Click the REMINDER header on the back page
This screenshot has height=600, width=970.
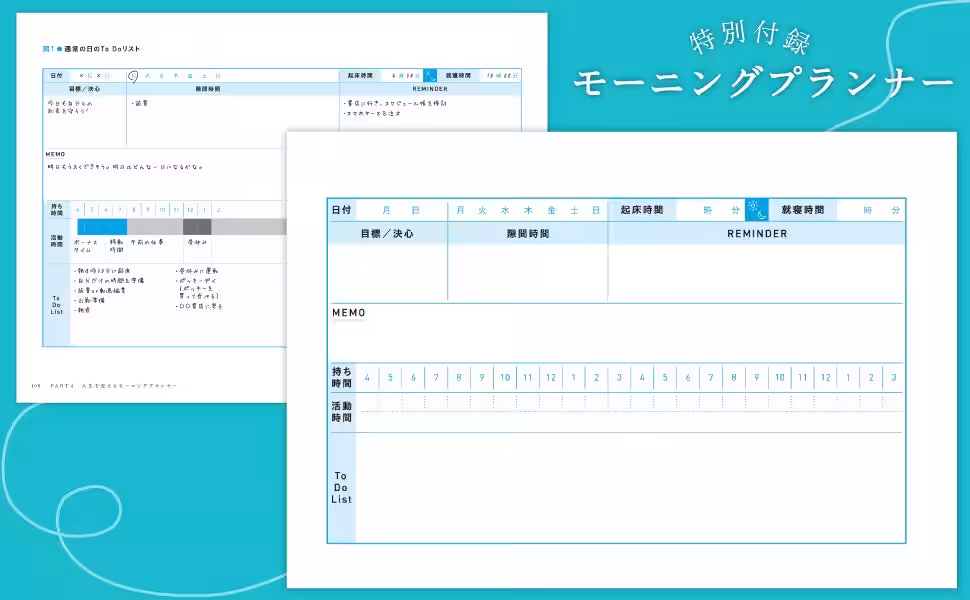430,89
